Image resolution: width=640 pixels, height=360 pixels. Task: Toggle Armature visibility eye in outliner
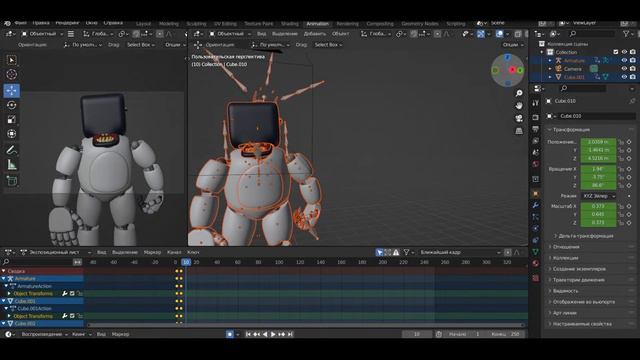coord(624,60)
